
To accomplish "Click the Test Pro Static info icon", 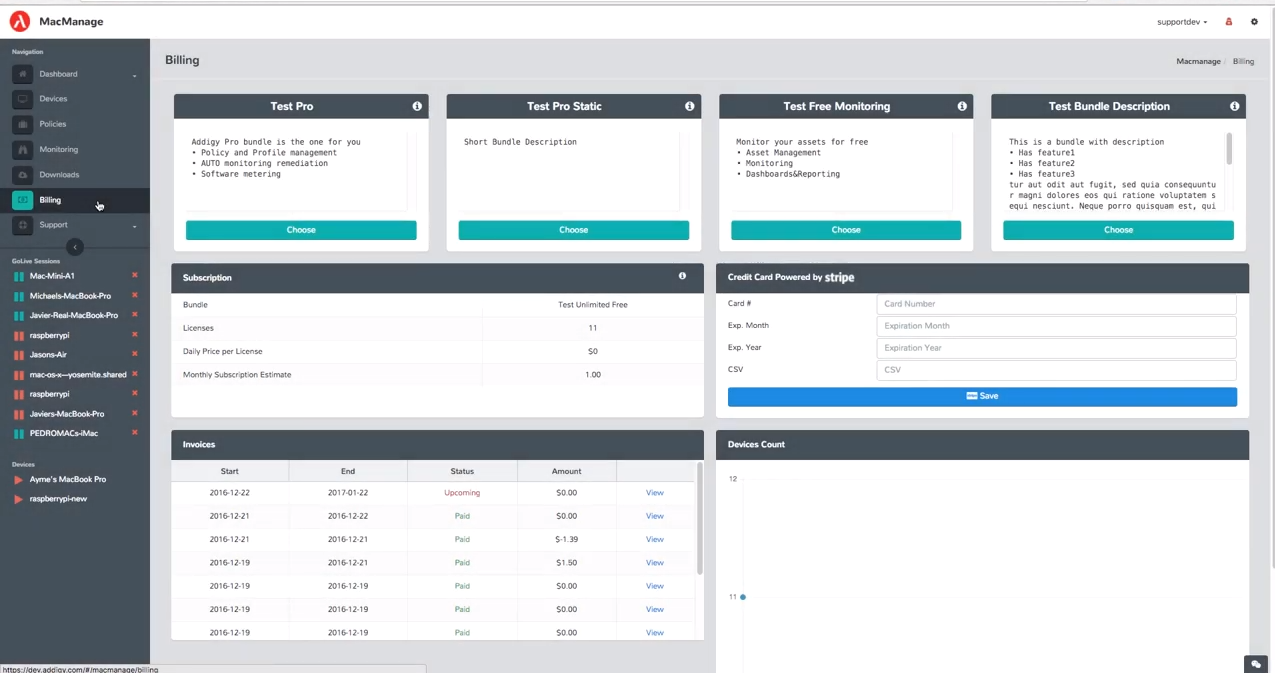I will 689,106.
